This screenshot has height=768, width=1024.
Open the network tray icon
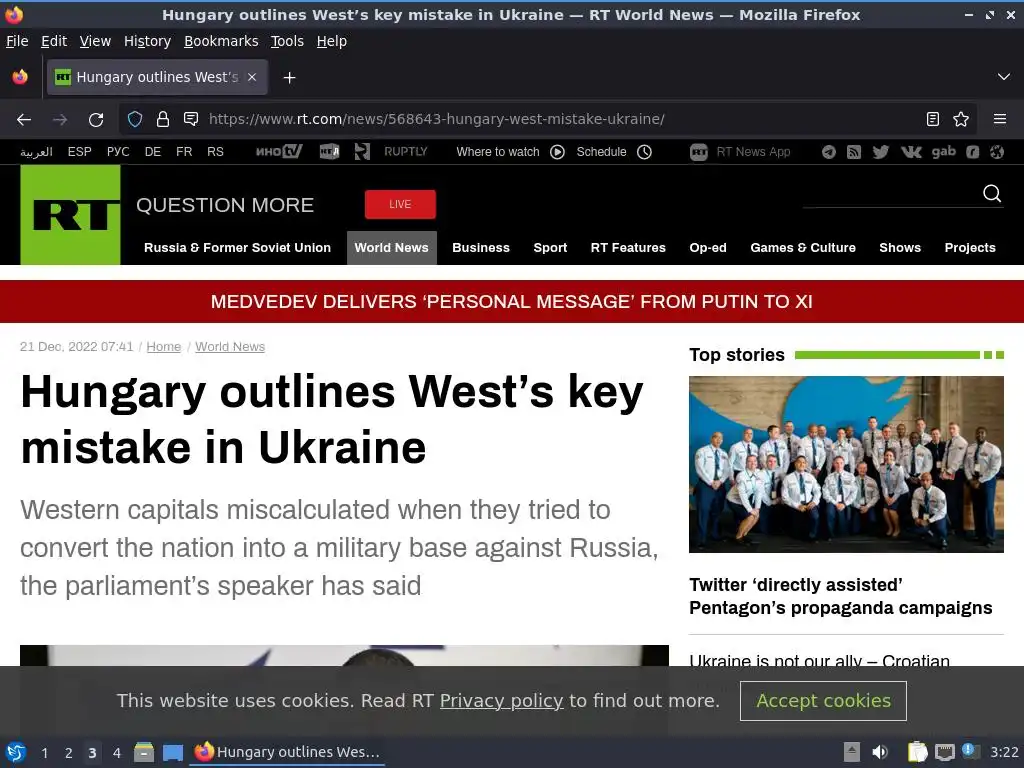[944, 752]
